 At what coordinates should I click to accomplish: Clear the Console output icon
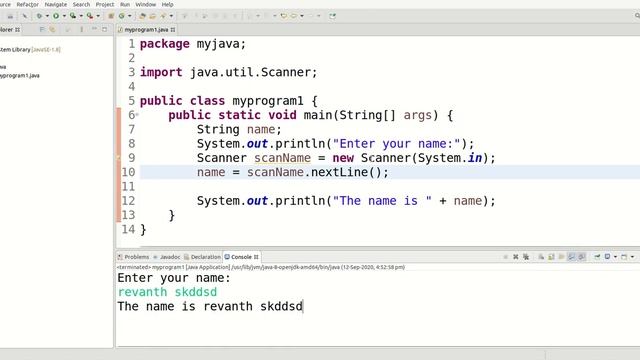(x=541, y=257)
